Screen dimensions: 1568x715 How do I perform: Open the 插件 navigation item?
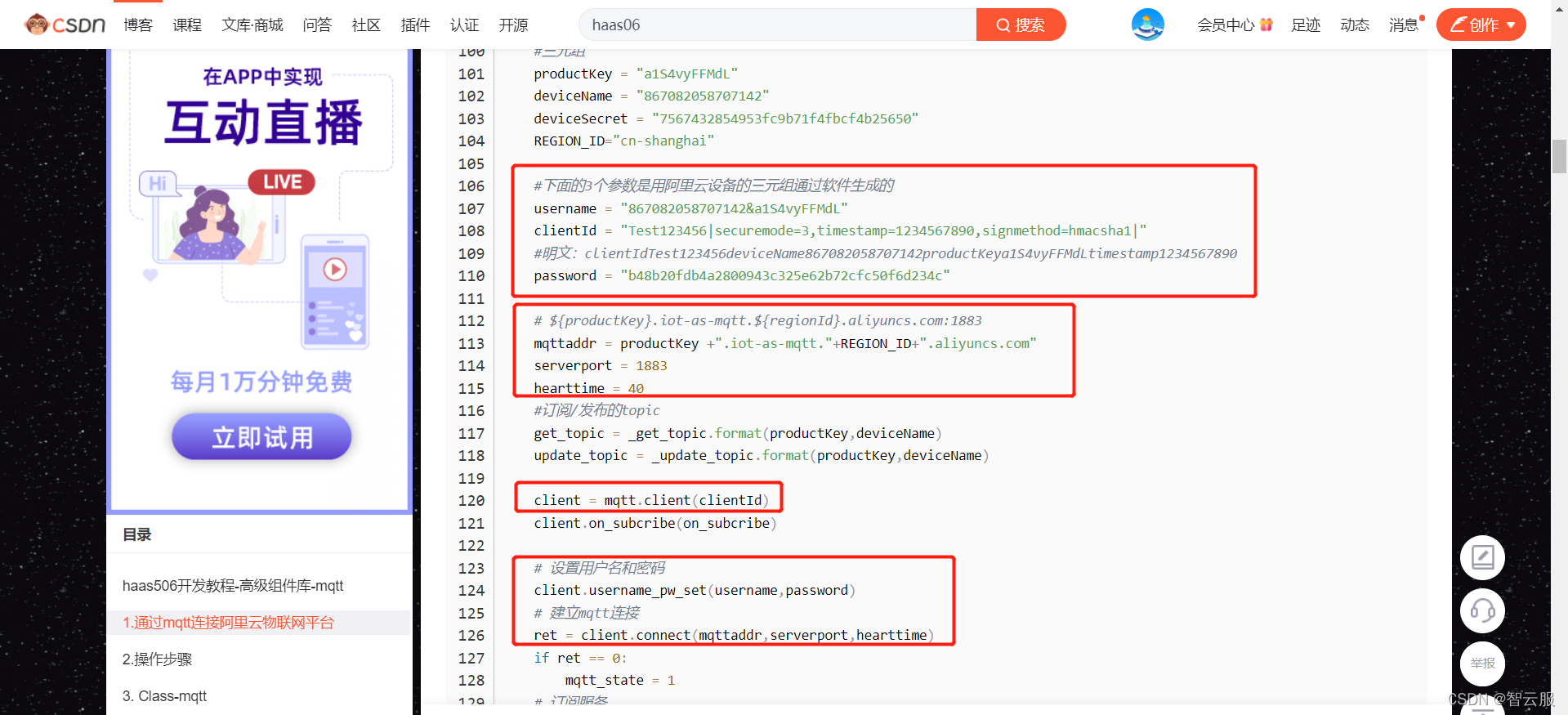(415, 25)
